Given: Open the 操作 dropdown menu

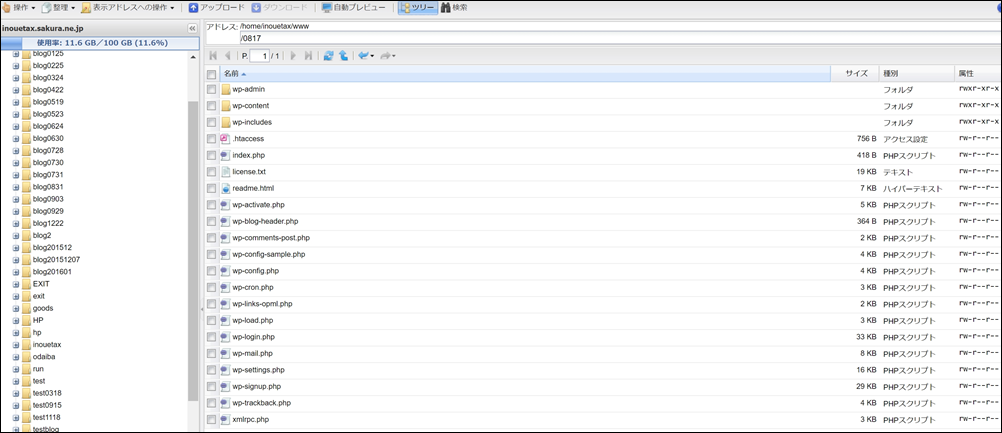Looking at the screenshot, I should click(20, 8).
